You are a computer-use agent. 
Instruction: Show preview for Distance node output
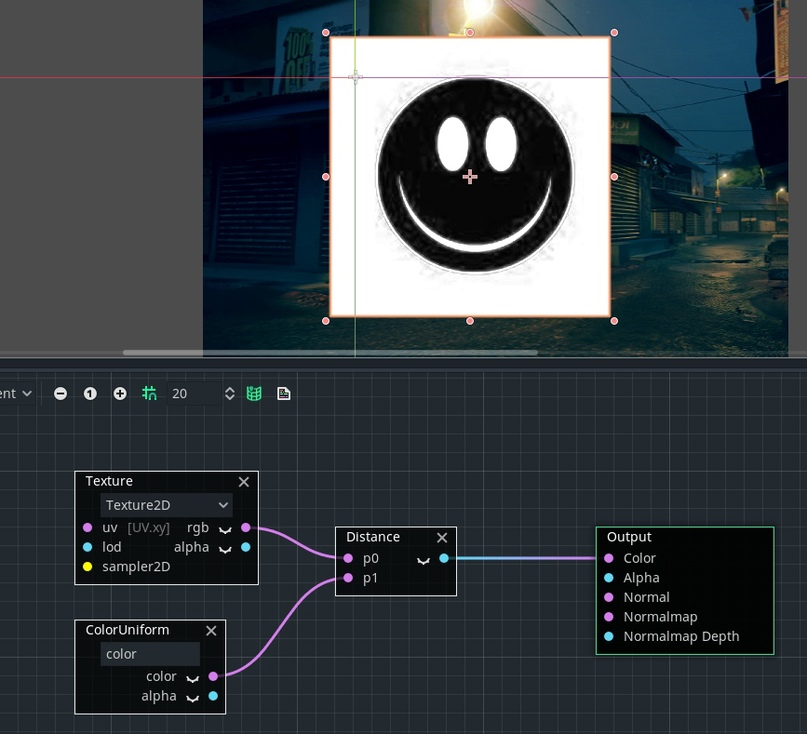(x=423, y=559)
